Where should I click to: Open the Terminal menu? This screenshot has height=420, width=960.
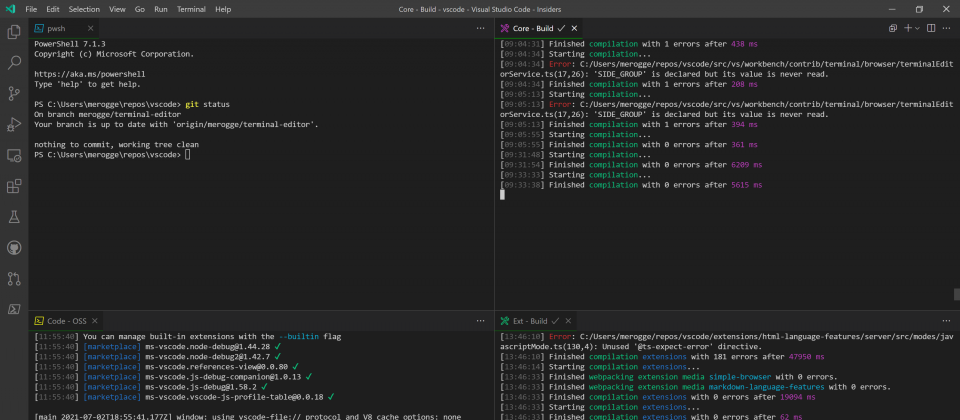click(x=191, y=9)
